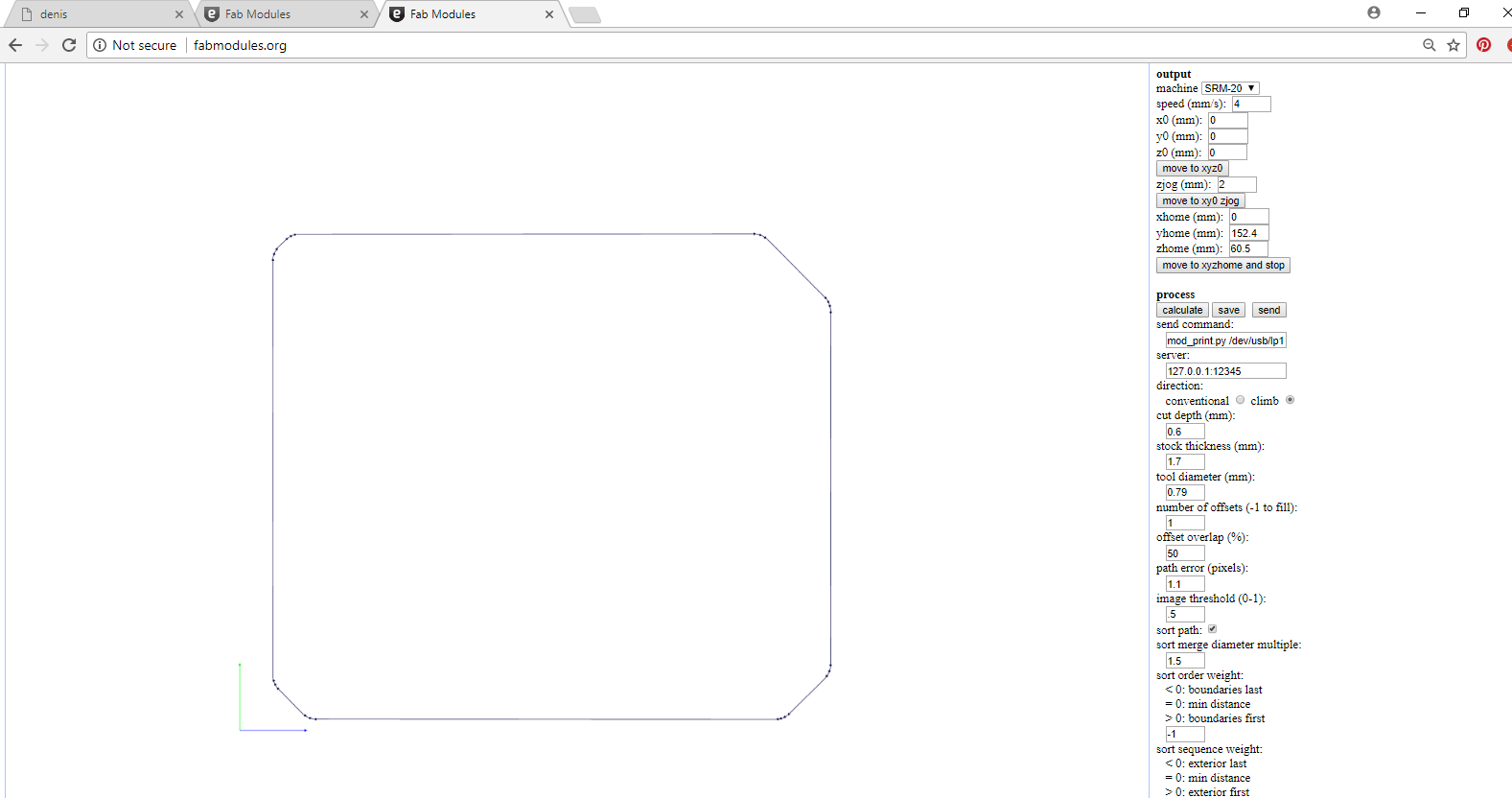Click the send button in process
1512x798 pixels.
pyautogui.click(x=1269, y=310)
